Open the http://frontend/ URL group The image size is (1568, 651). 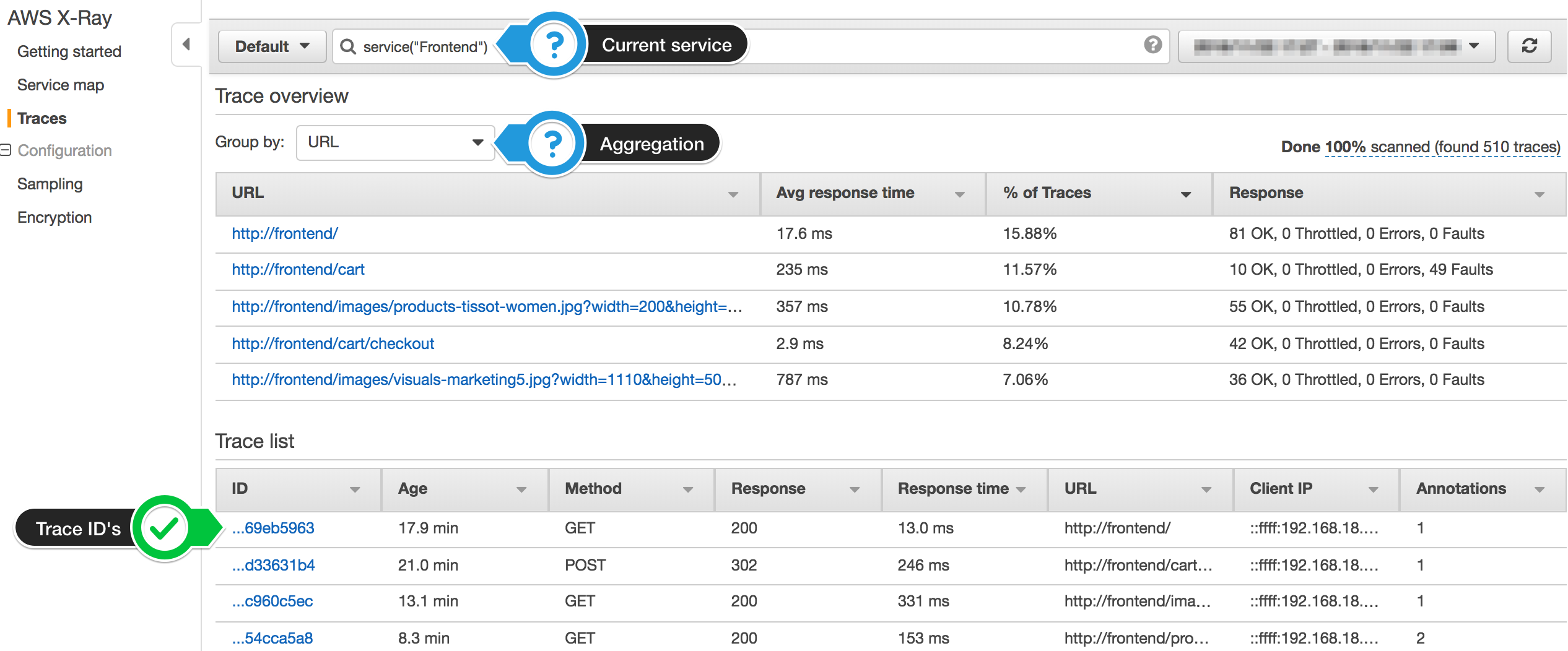285,233
